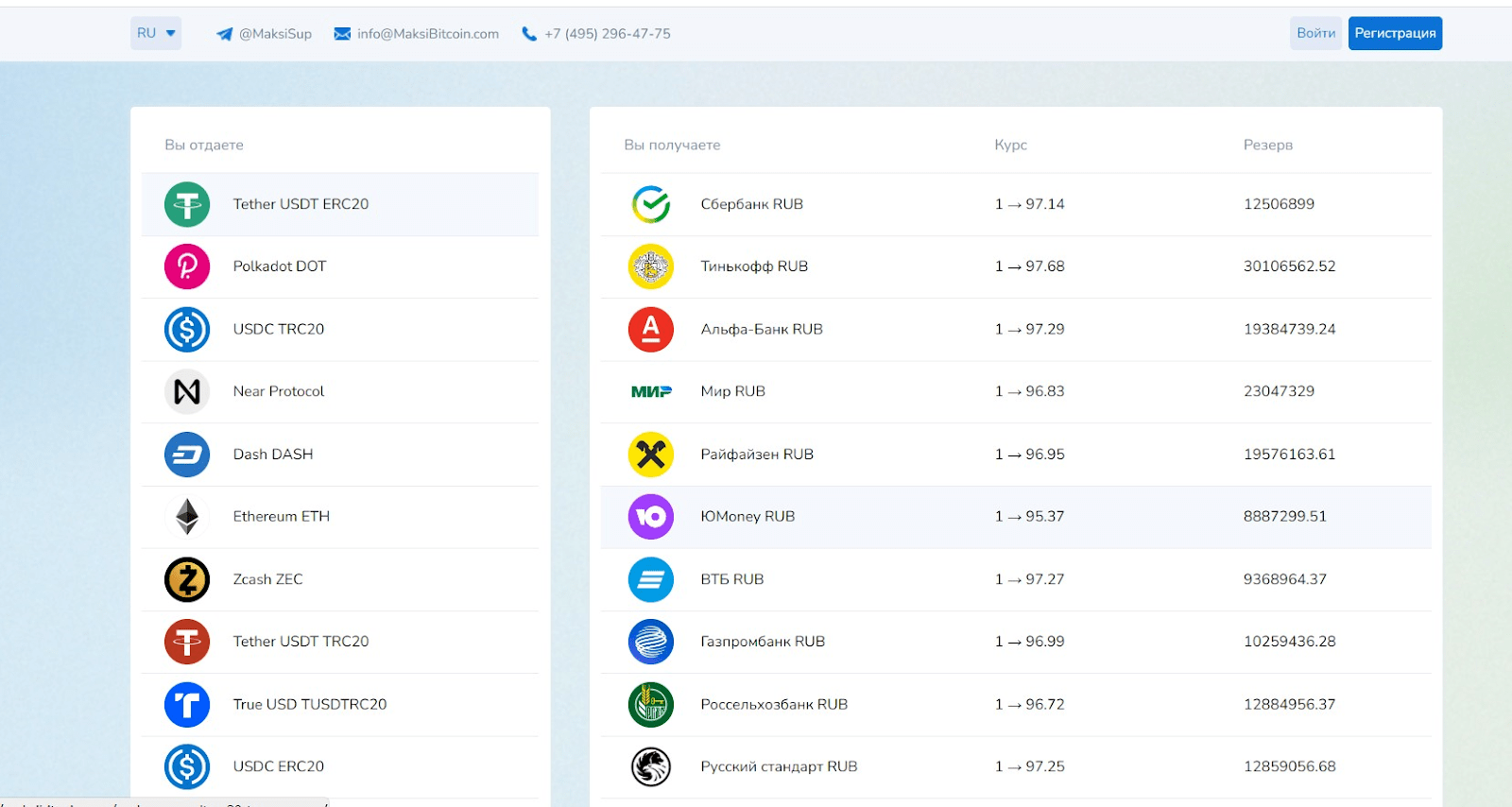Click the Telegram paper plane icon
The image size is (1512, 807).
(x=225, y=34)
